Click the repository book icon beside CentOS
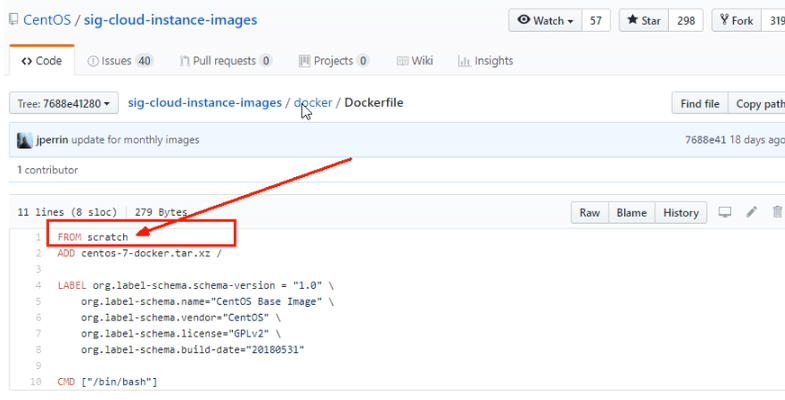The width and height of the screenshot is (785, 400). [14, 20]
